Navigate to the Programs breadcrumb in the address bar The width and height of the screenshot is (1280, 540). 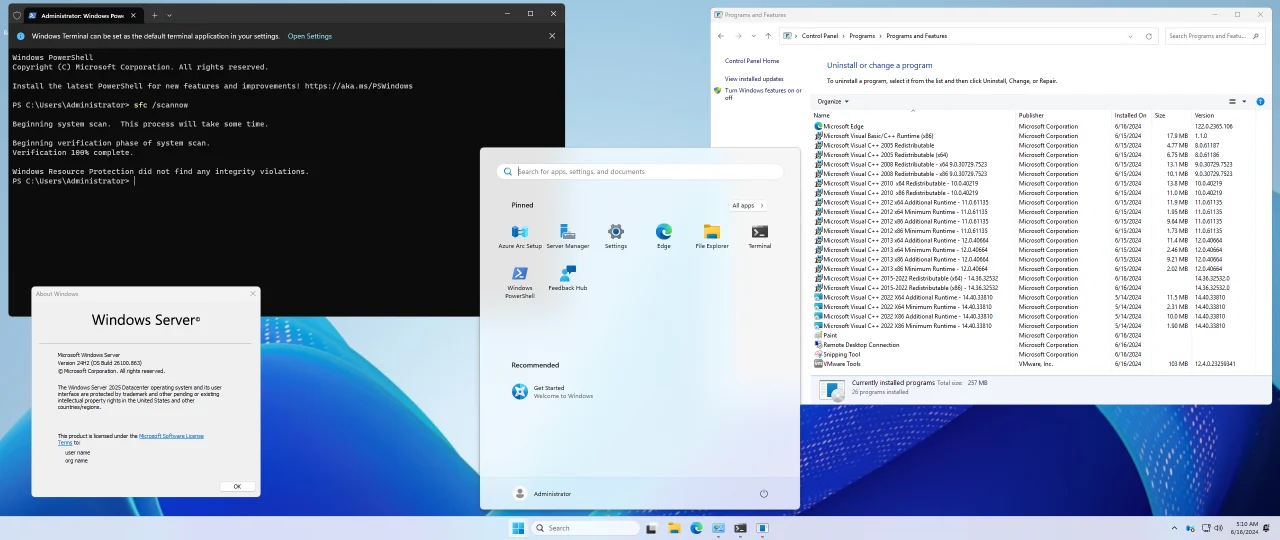point(862,36)
